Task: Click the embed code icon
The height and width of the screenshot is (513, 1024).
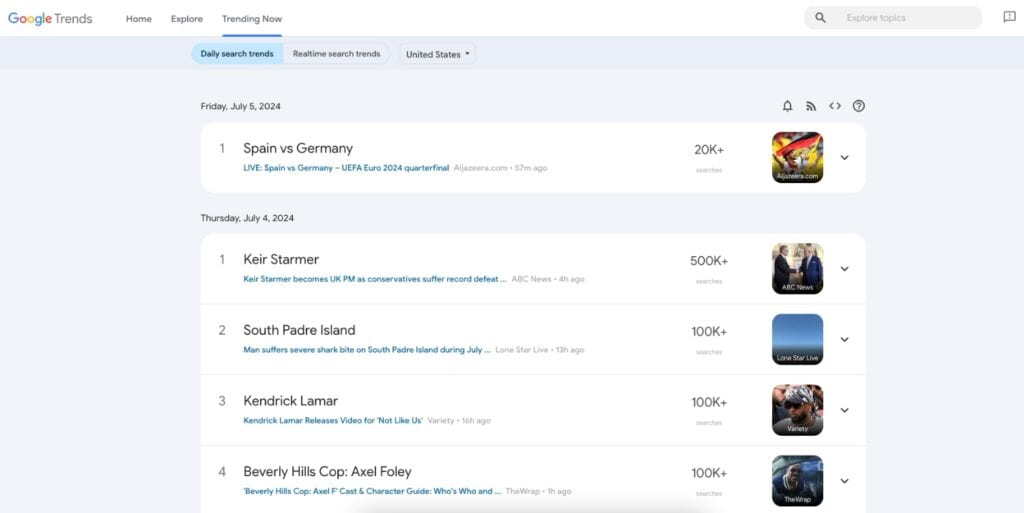Action: coord(835,106)
